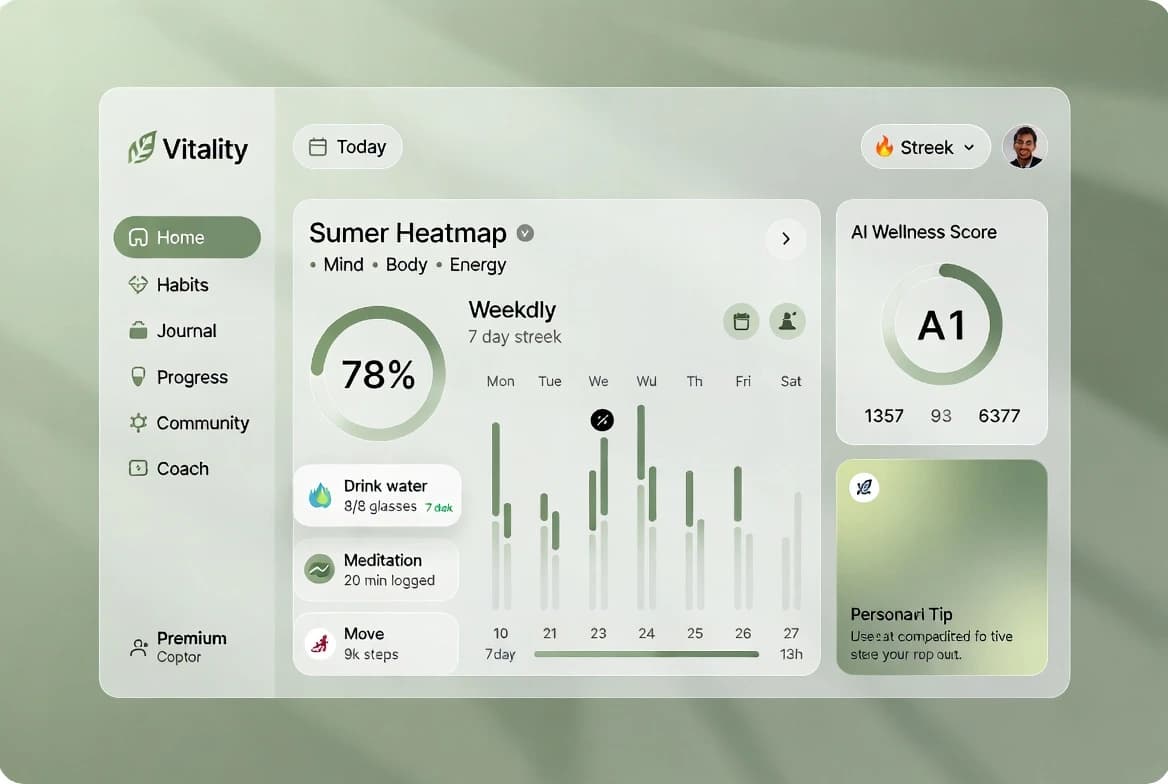Go to the Habits section
Image resolution: width=1168 pixels, height=784 pixels.
[182, 285]
